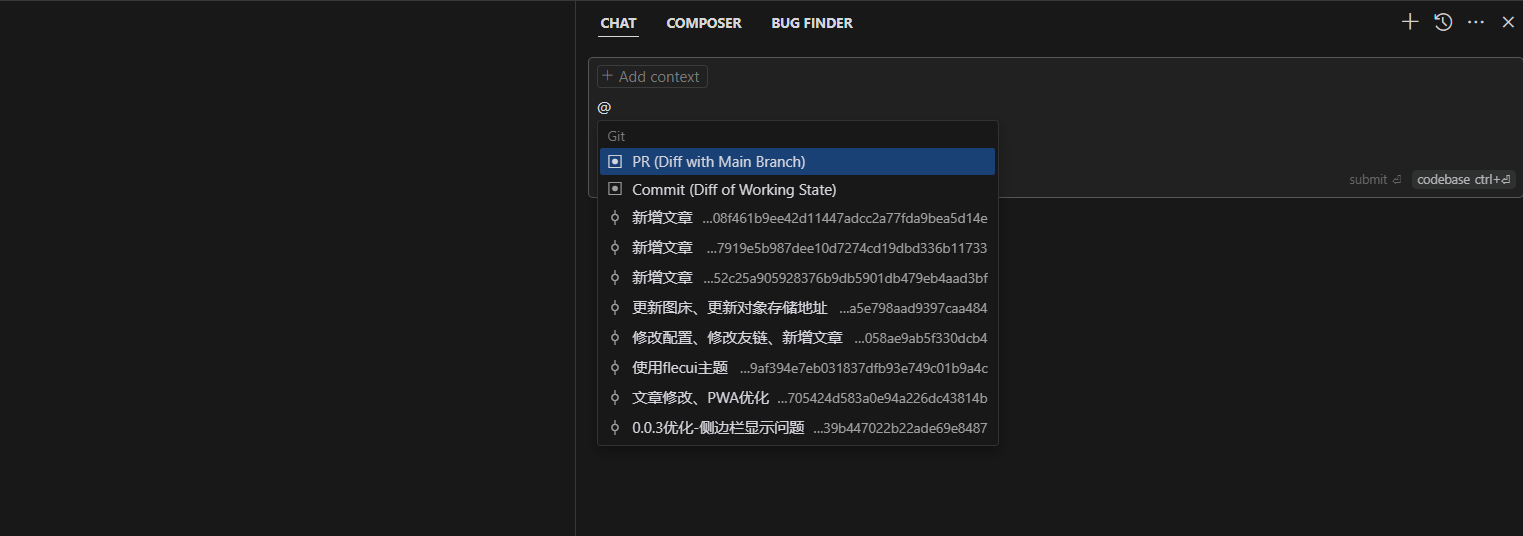Click the codebase ctrl+enter button
Viewport: 1523px width, 536px height.
pos(1463,180)
